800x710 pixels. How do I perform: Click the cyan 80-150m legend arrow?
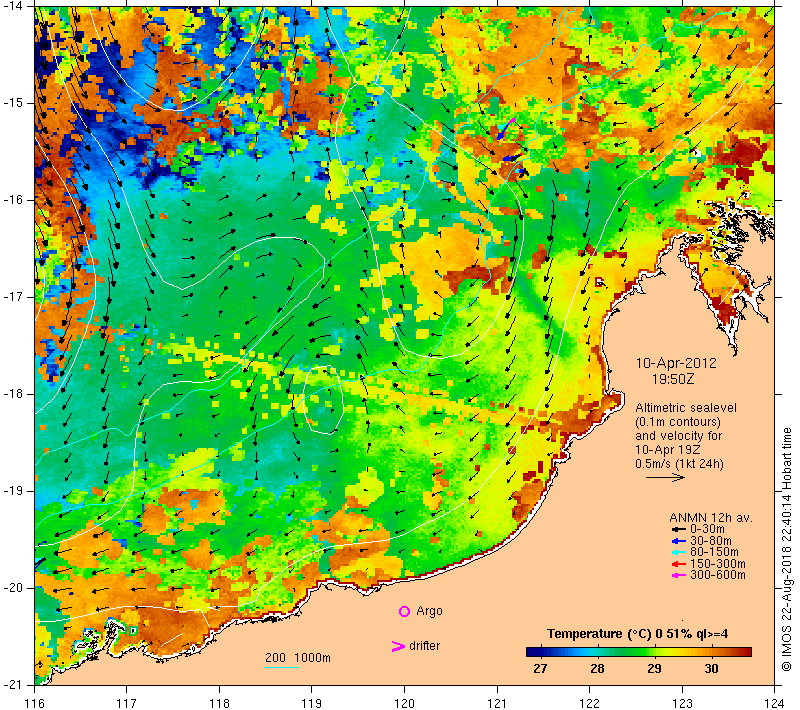tap(678, 552)
